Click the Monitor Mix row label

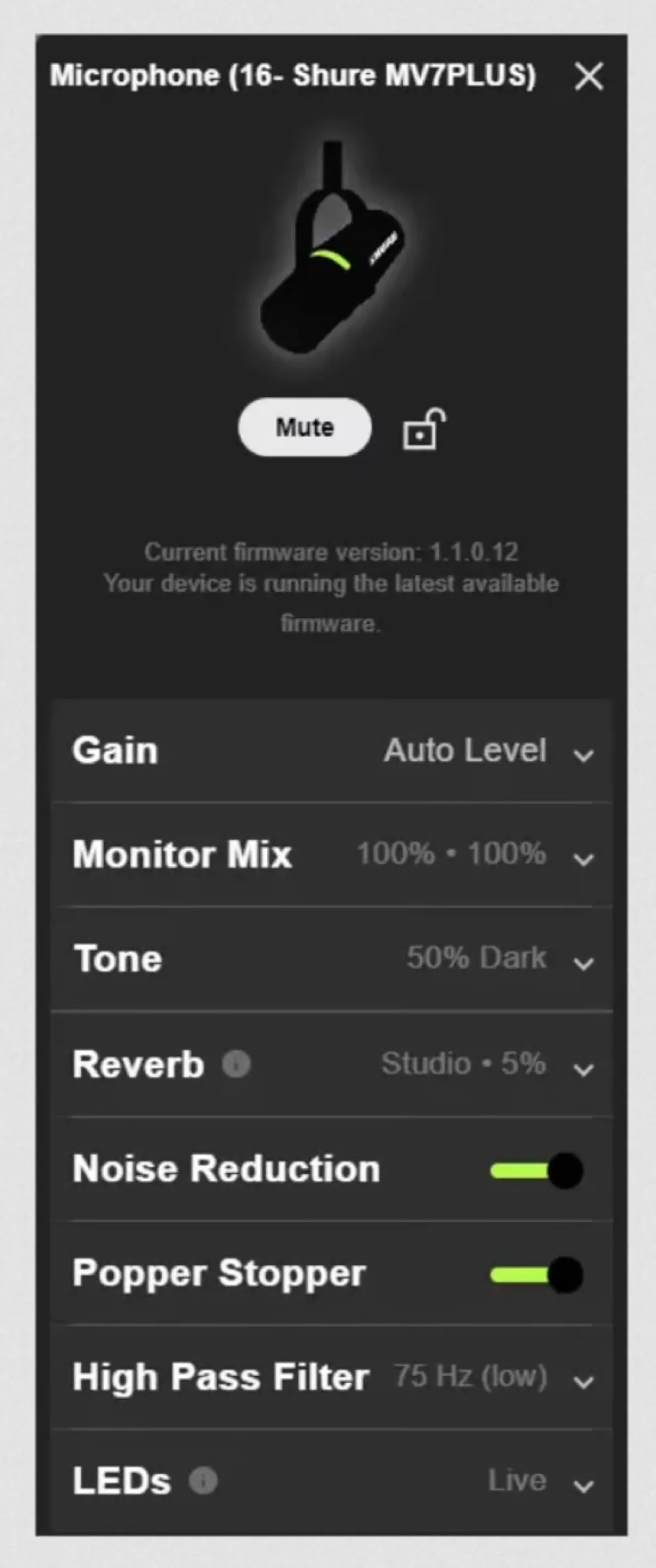click(182, 854)
